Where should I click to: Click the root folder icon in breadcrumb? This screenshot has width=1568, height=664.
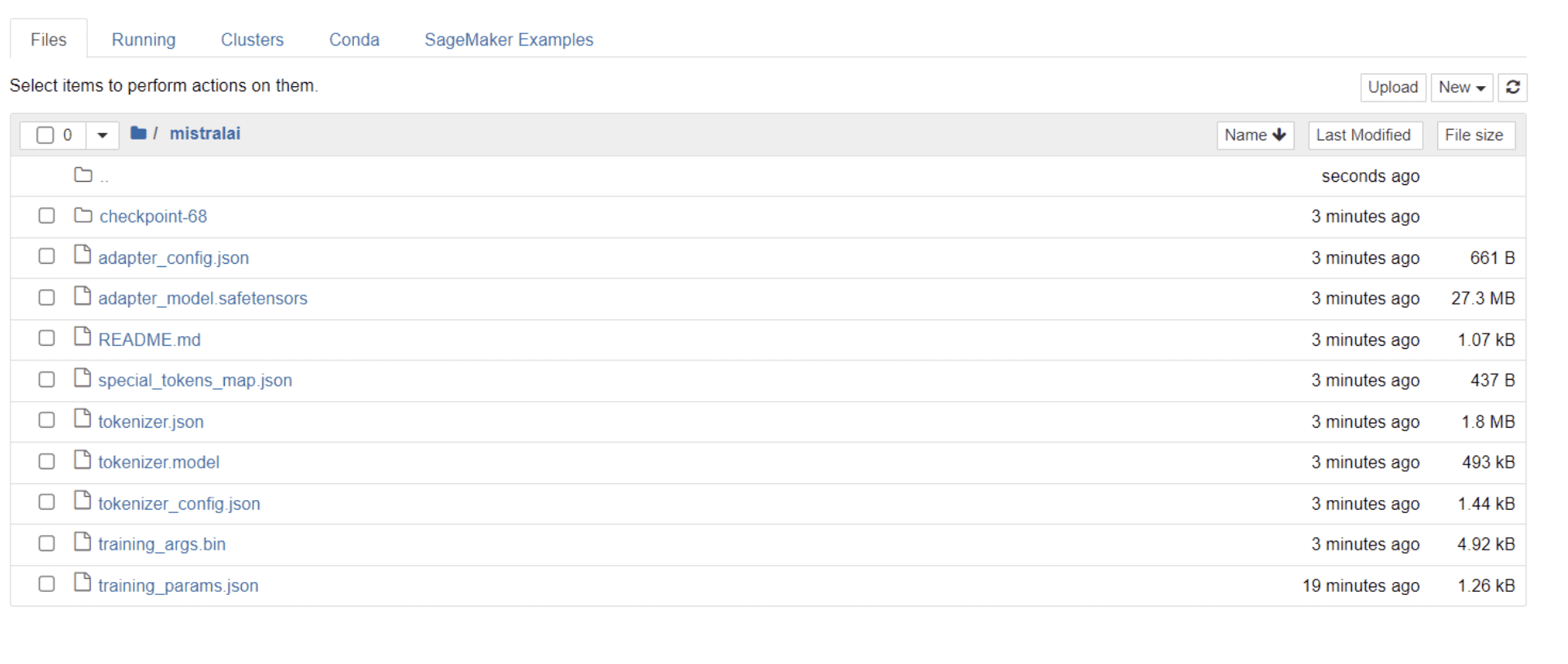coord(139,133)
